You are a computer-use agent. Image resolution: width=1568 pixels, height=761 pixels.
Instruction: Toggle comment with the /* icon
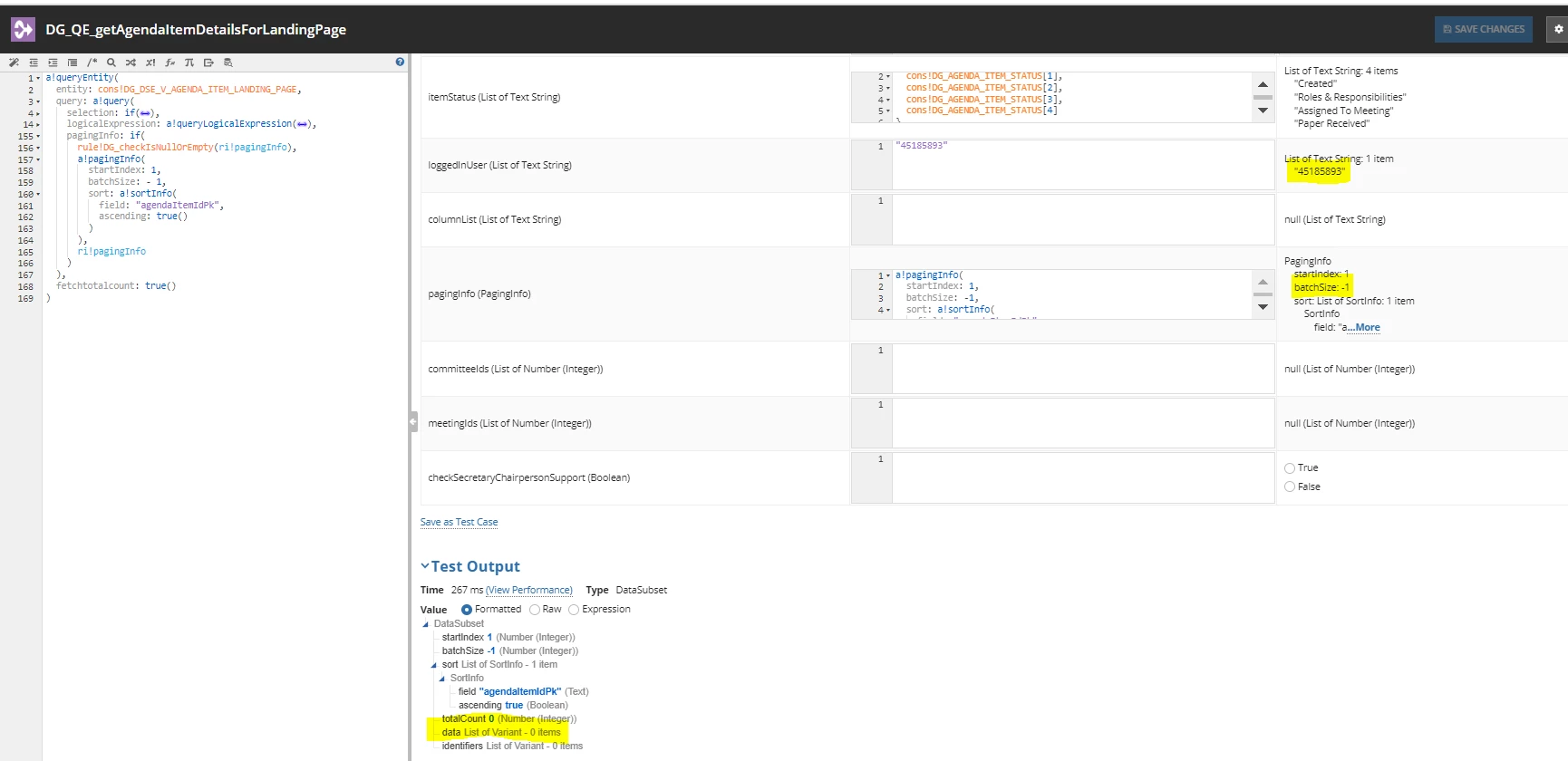(92, 63)
